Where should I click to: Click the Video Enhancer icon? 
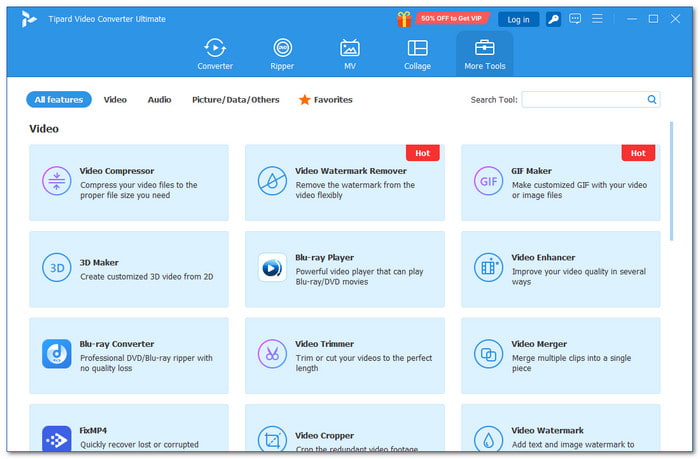tap(488, 267)
